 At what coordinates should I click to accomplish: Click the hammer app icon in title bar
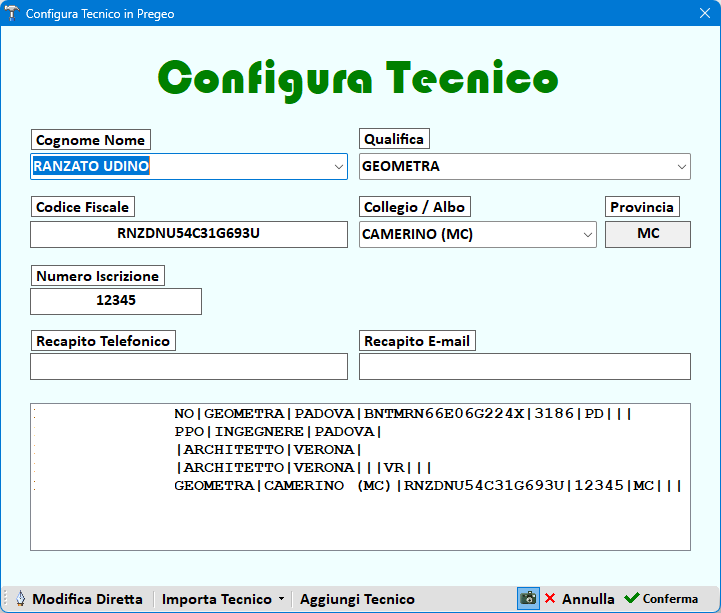[11, 13]
